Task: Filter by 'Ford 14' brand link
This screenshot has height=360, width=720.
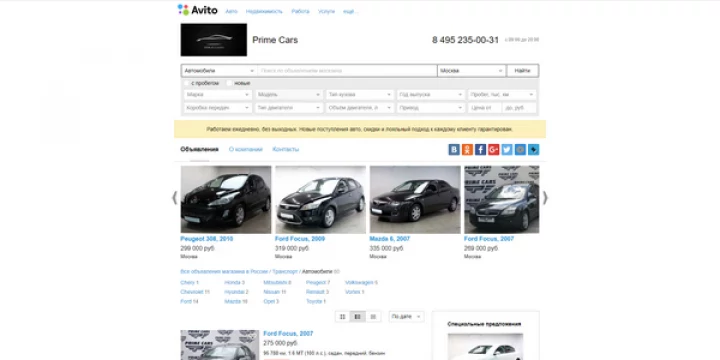Action: pyautogui.click(x=190, y=302)
